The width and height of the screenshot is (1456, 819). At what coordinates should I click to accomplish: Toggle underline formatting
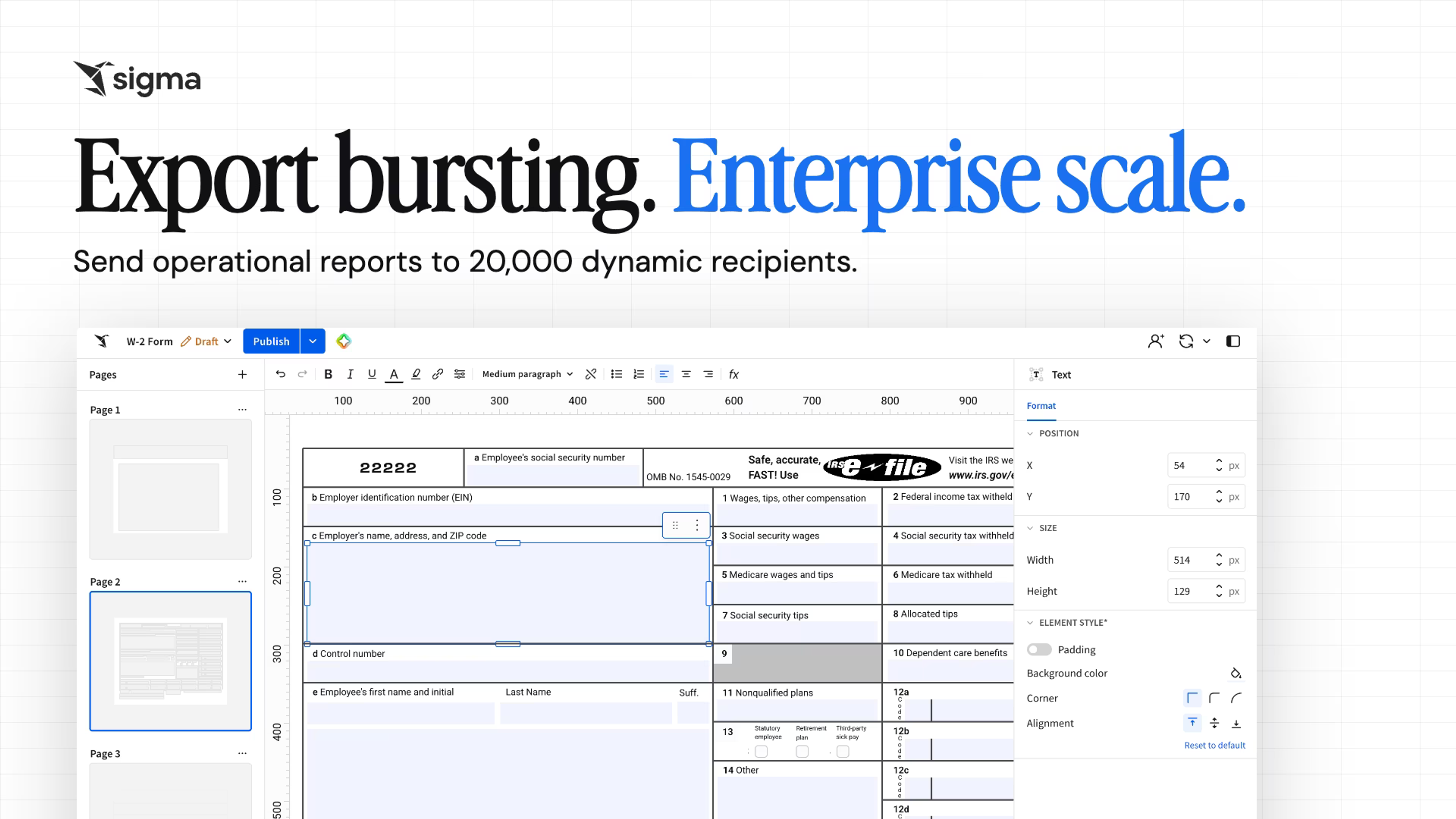[372, 374]
